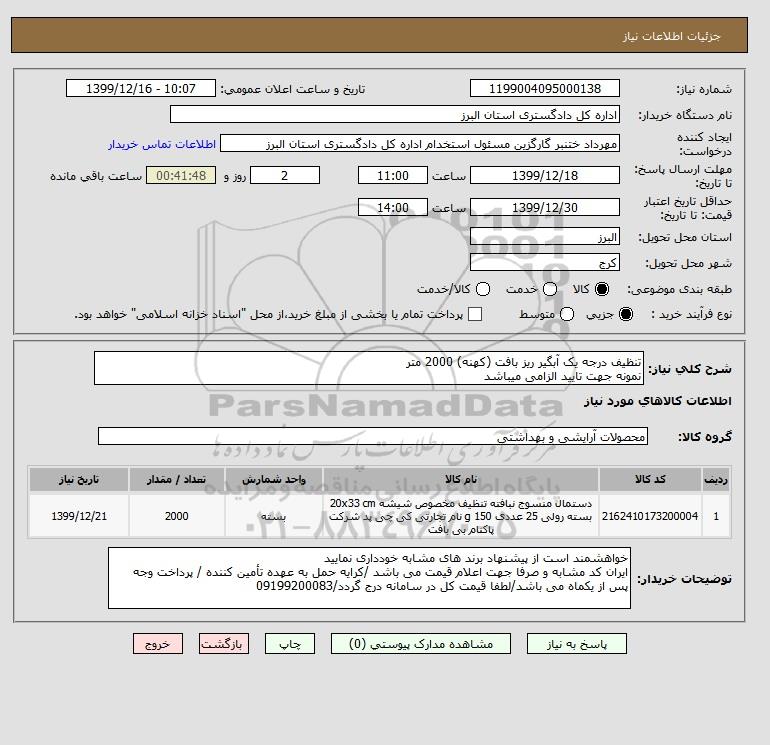The image size is (770, 745).
Task: Click response deadline date 1399/12/18 field
Action: click(545, 175)
